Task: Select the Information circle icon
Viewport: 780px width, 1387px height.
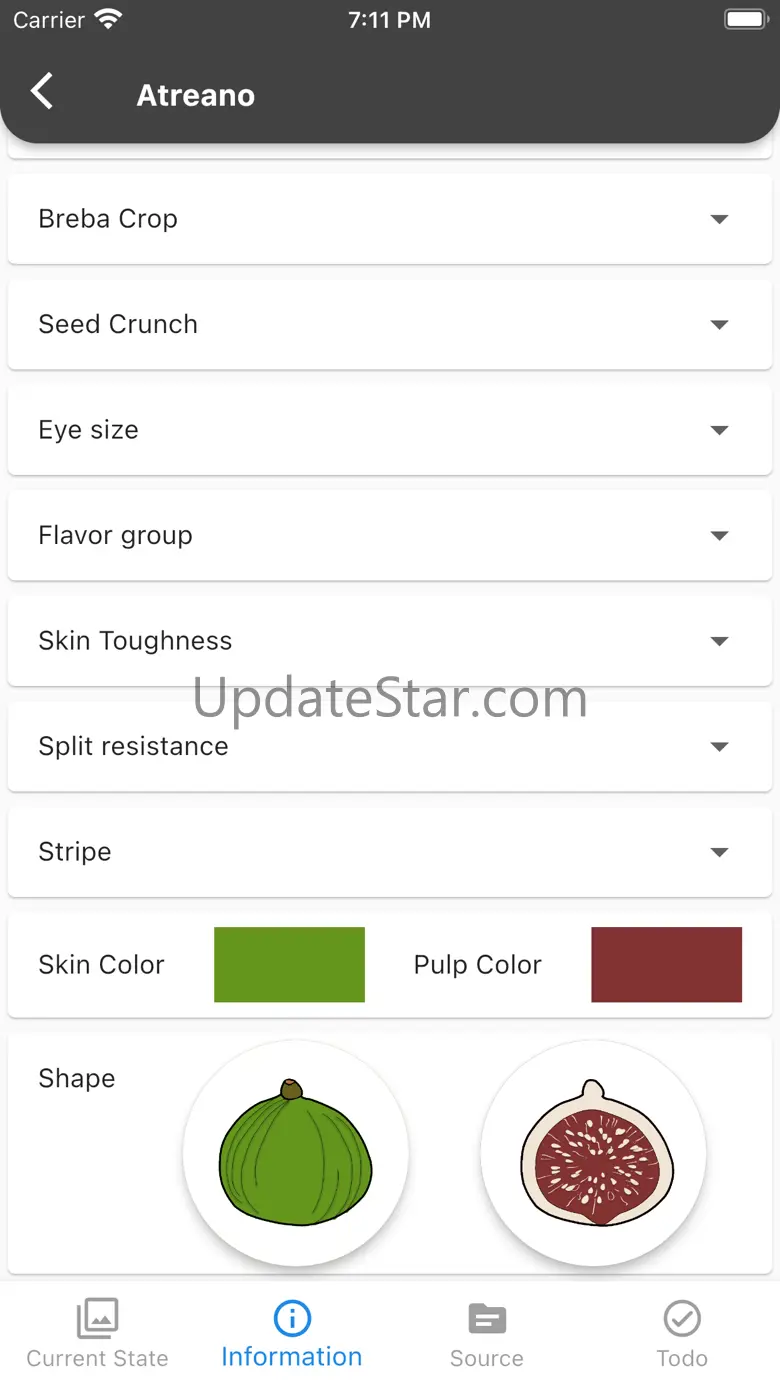Action: click(x=292, y=1318)
